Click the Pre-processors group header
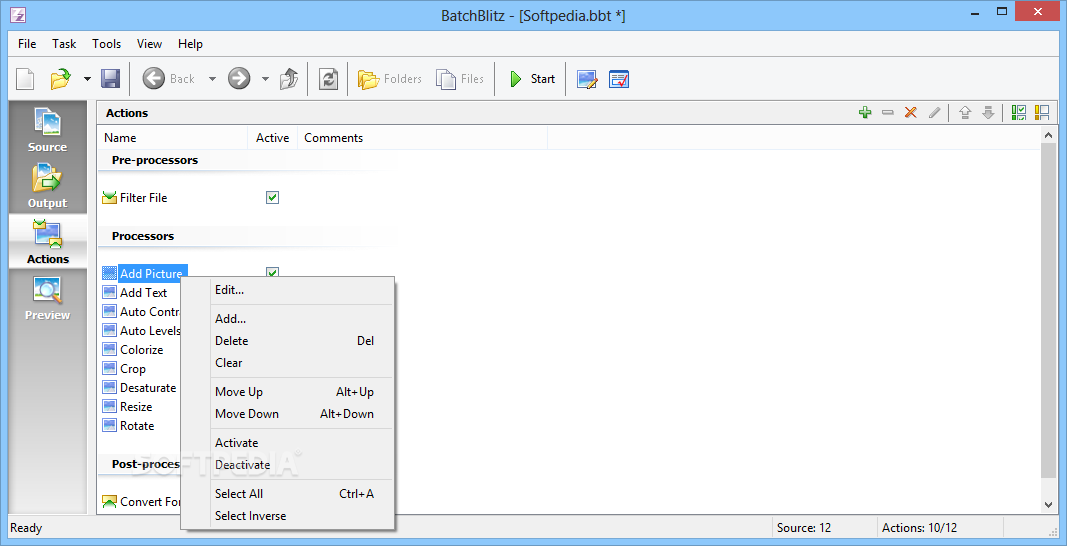Viewport: 1067px width, 546px height. coord(154,161)
